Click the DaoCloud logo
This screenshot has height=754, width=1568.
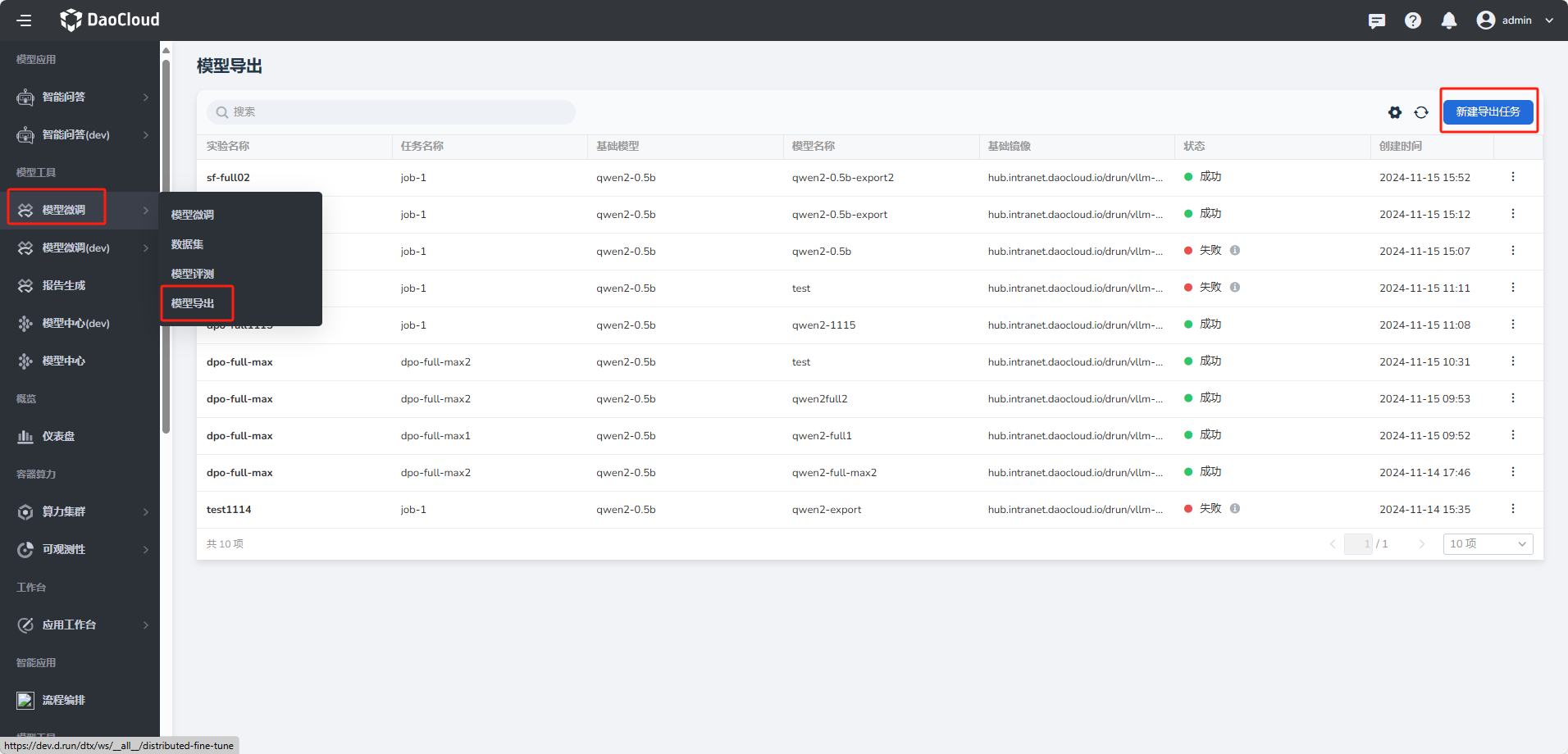[x=110, y=20]
